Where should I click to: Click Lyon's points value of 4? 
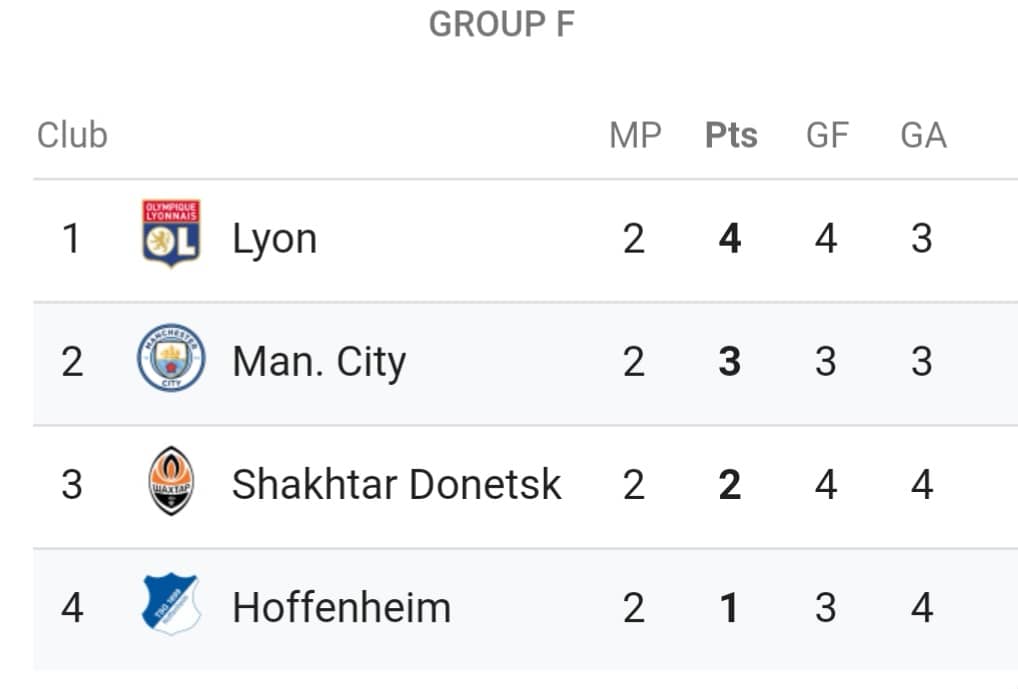click(730, 238)
